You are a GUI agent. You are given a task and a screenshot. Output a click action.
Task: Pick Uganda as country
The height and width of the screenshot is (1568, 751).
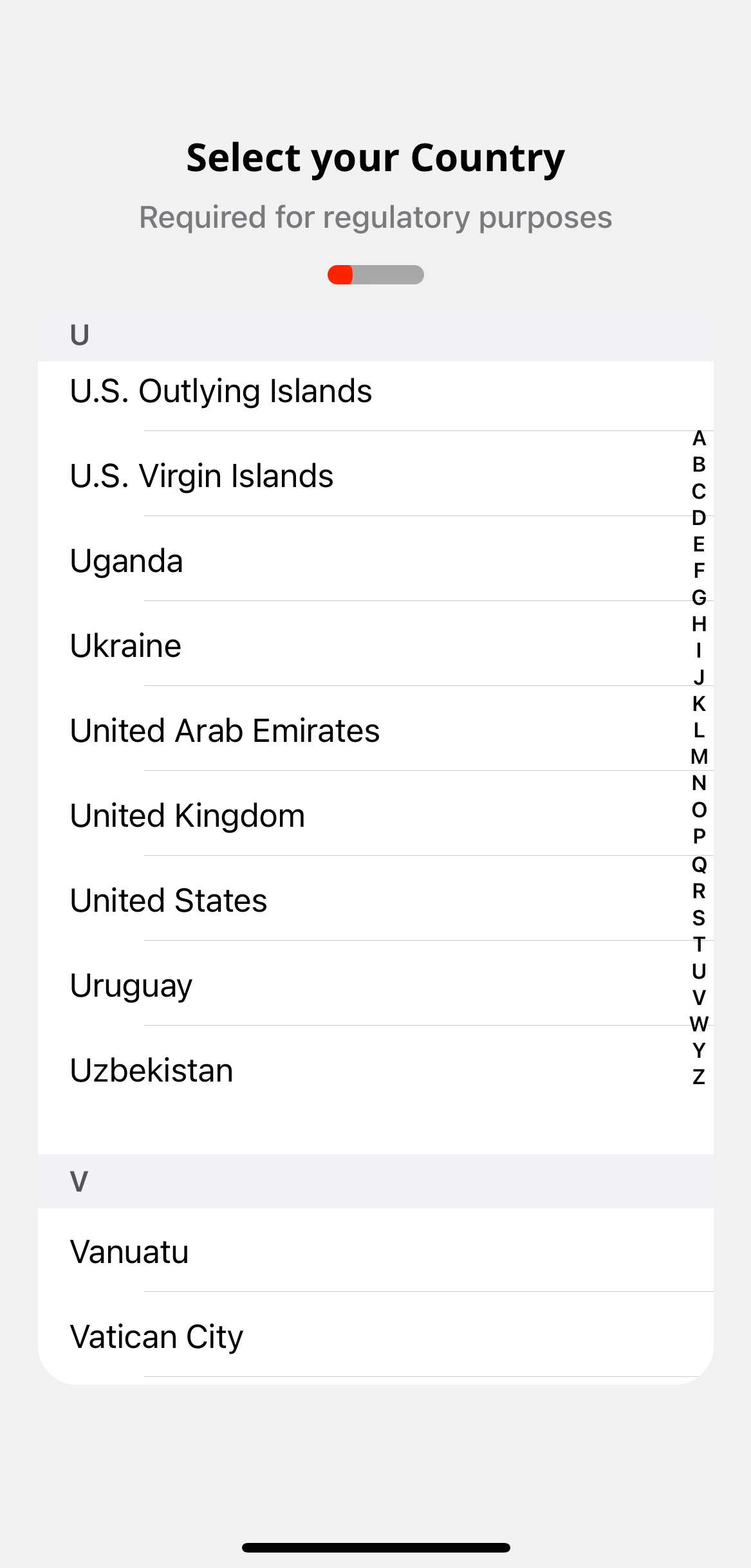[x=127, y=560]
